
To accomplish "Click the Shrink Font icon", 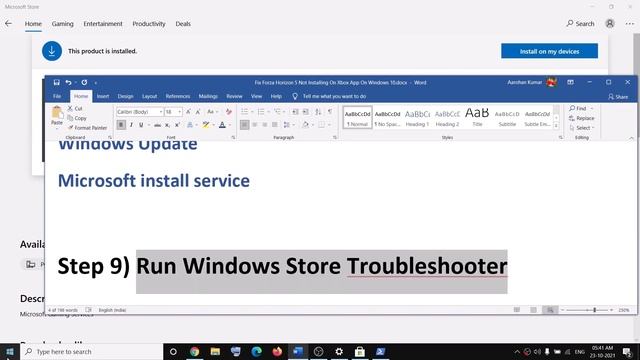I will click(x=198, y=111).
